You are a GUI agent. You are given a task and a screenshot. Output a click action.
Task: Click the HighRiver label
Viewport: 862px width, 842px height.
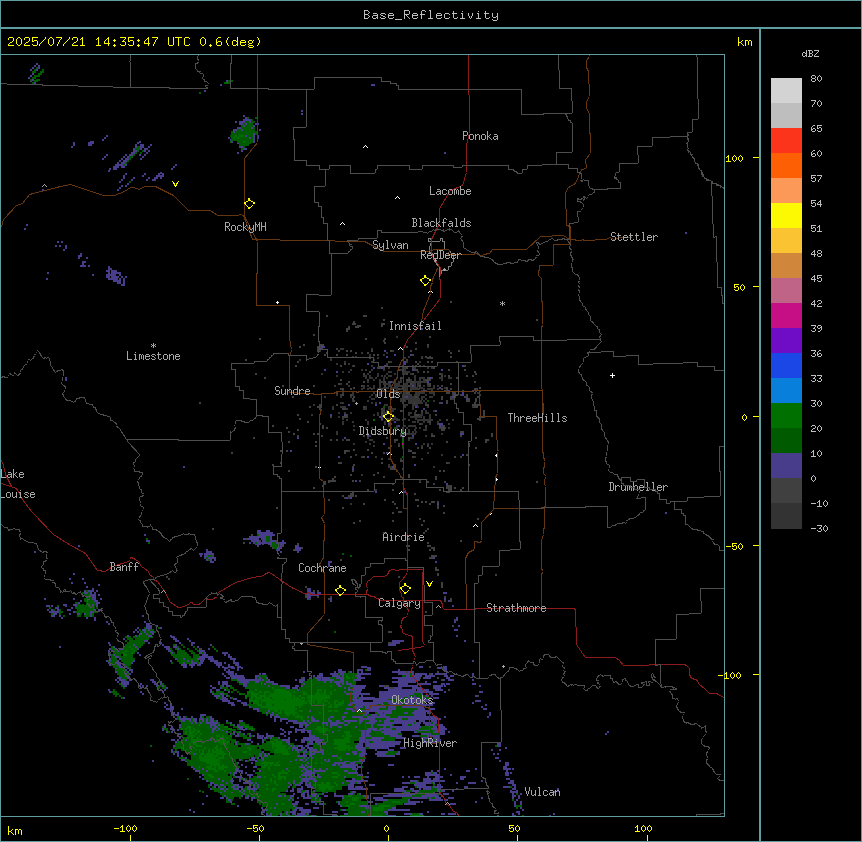tap(430, 743)
